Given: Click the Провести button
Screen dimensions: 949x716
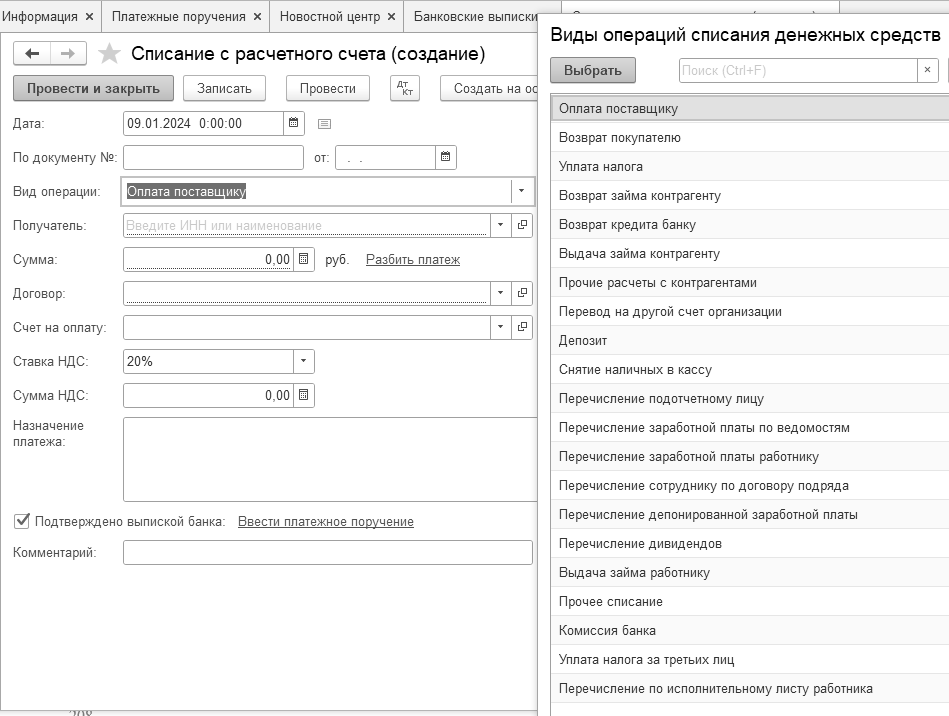Looking at the screenshot, I should tap(327, 88).
